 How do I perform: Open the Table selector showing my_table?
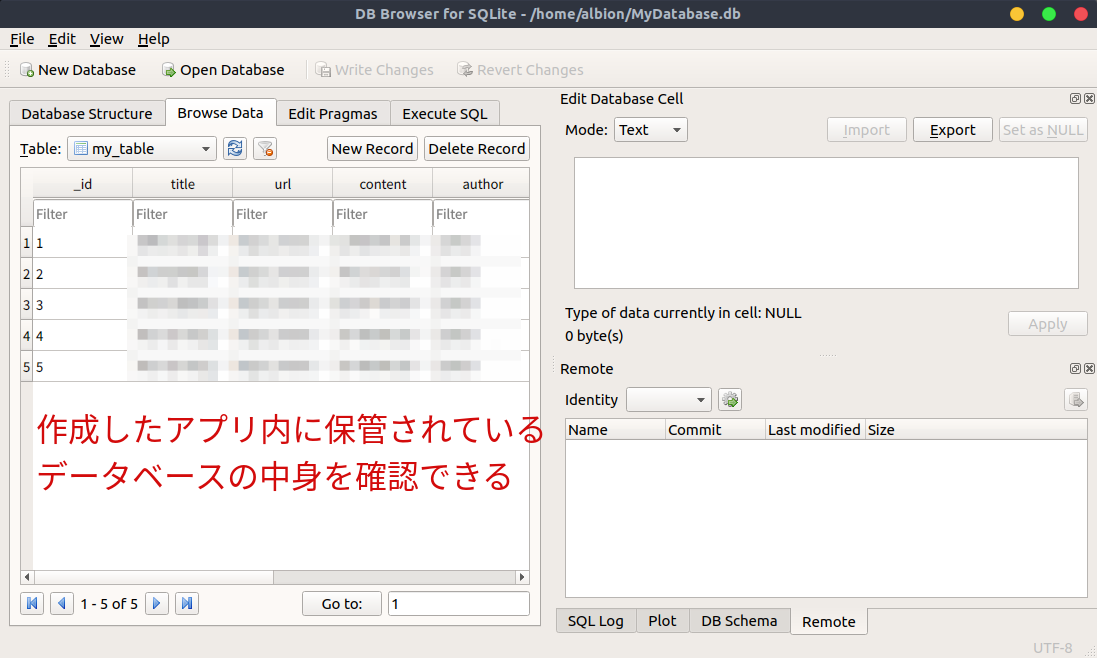point(141,148)
